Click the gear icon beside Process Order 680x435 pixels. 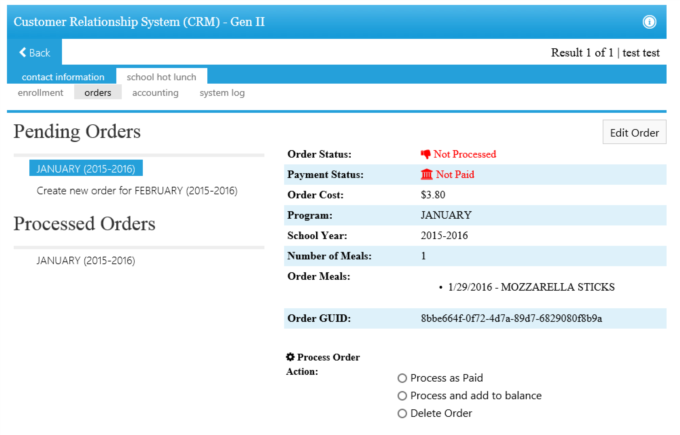pos(290,357)
